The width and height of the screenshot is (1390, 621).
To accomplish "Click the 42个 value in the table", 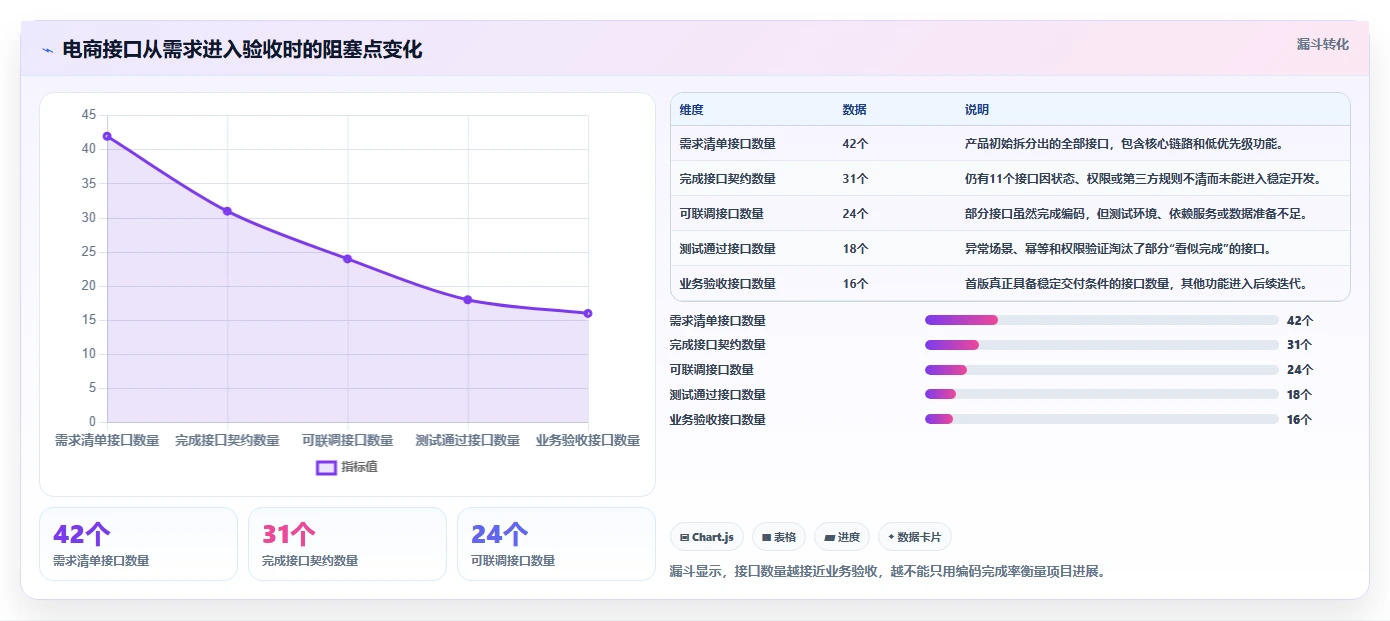I will [855, 144].
